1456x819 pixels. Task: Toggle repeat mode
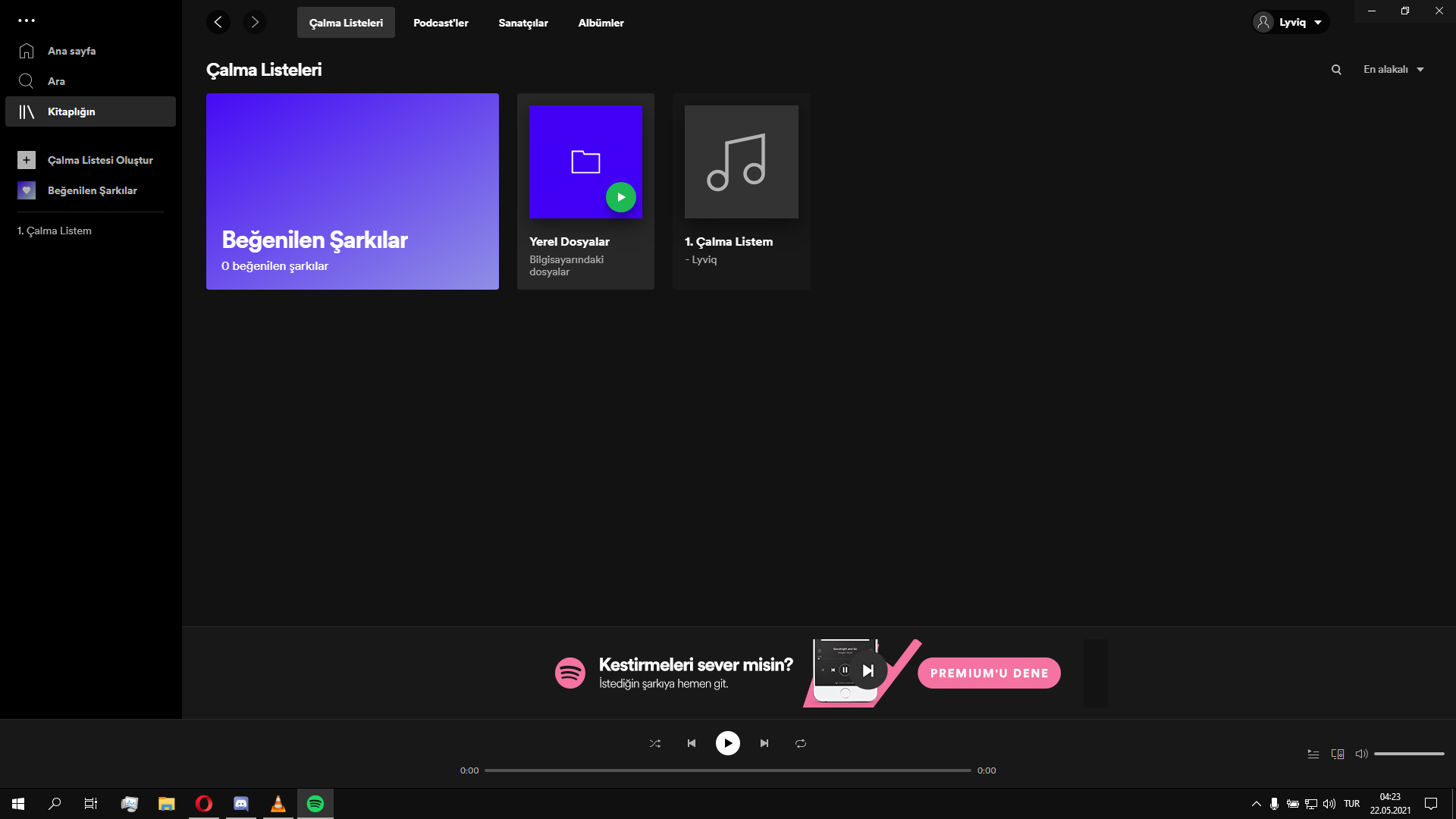pos(801,743)
